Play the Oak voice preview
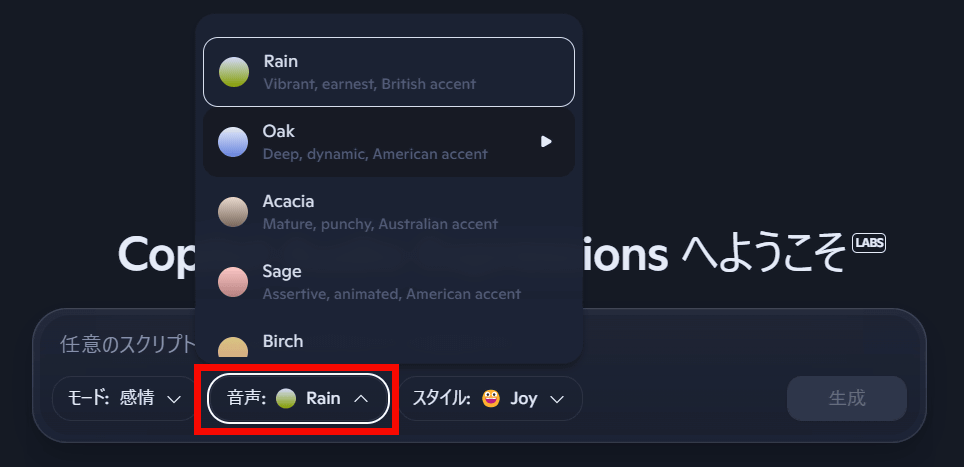Image resolution: width=964 pixels, height=467 pixels. (546, 142)
